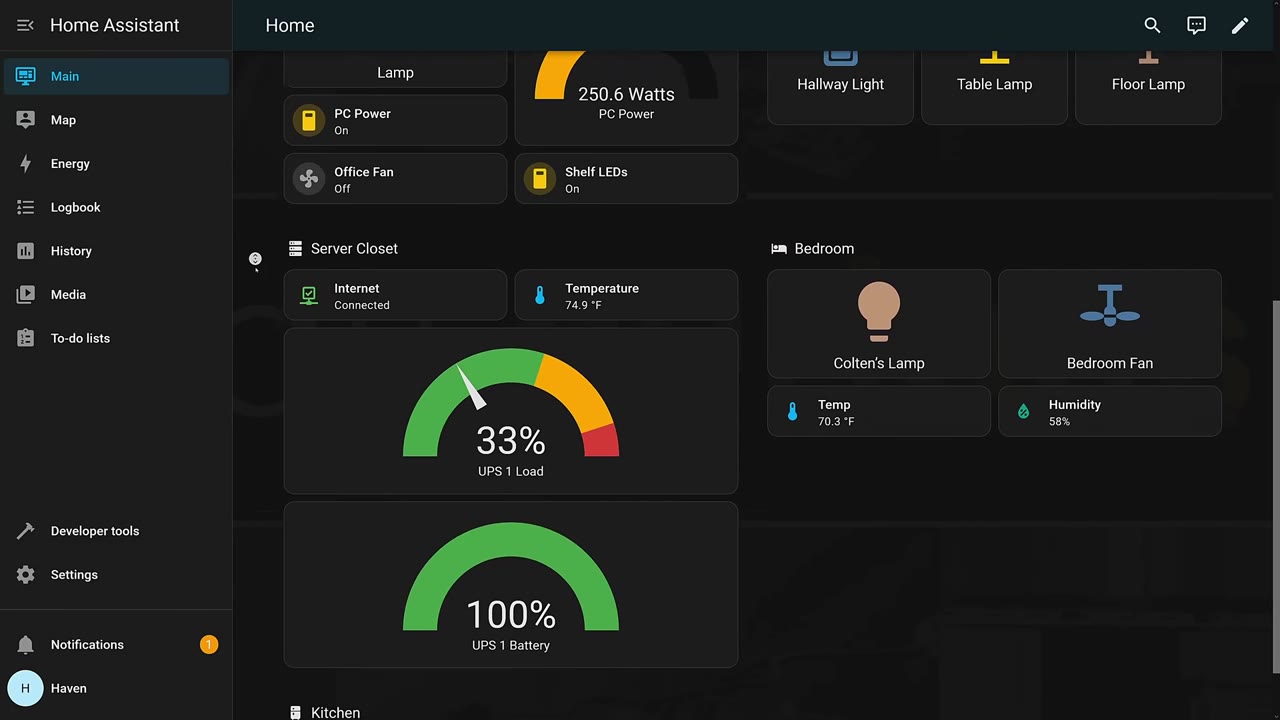The height and width of the screenshot is (720, 1280).
Task: Click the Developer tools hammer icon
Action: click(26, 531)
